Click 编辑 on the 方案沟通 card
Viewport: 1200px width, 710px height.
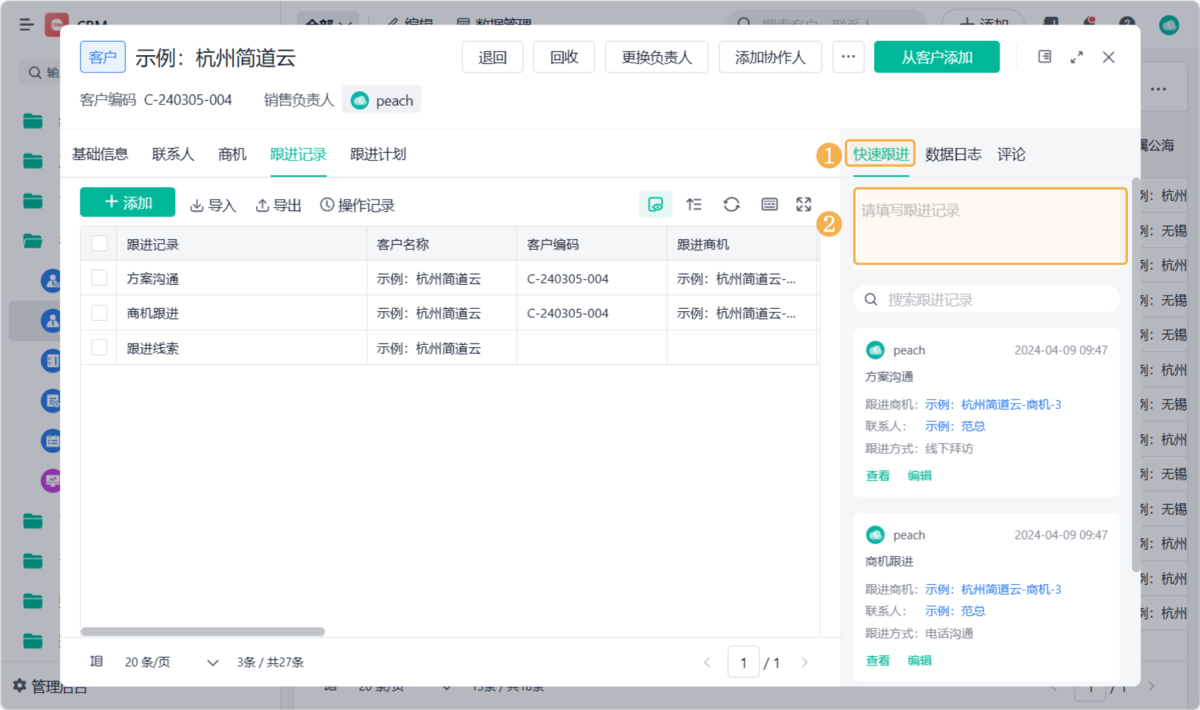[x=919, y=476]
